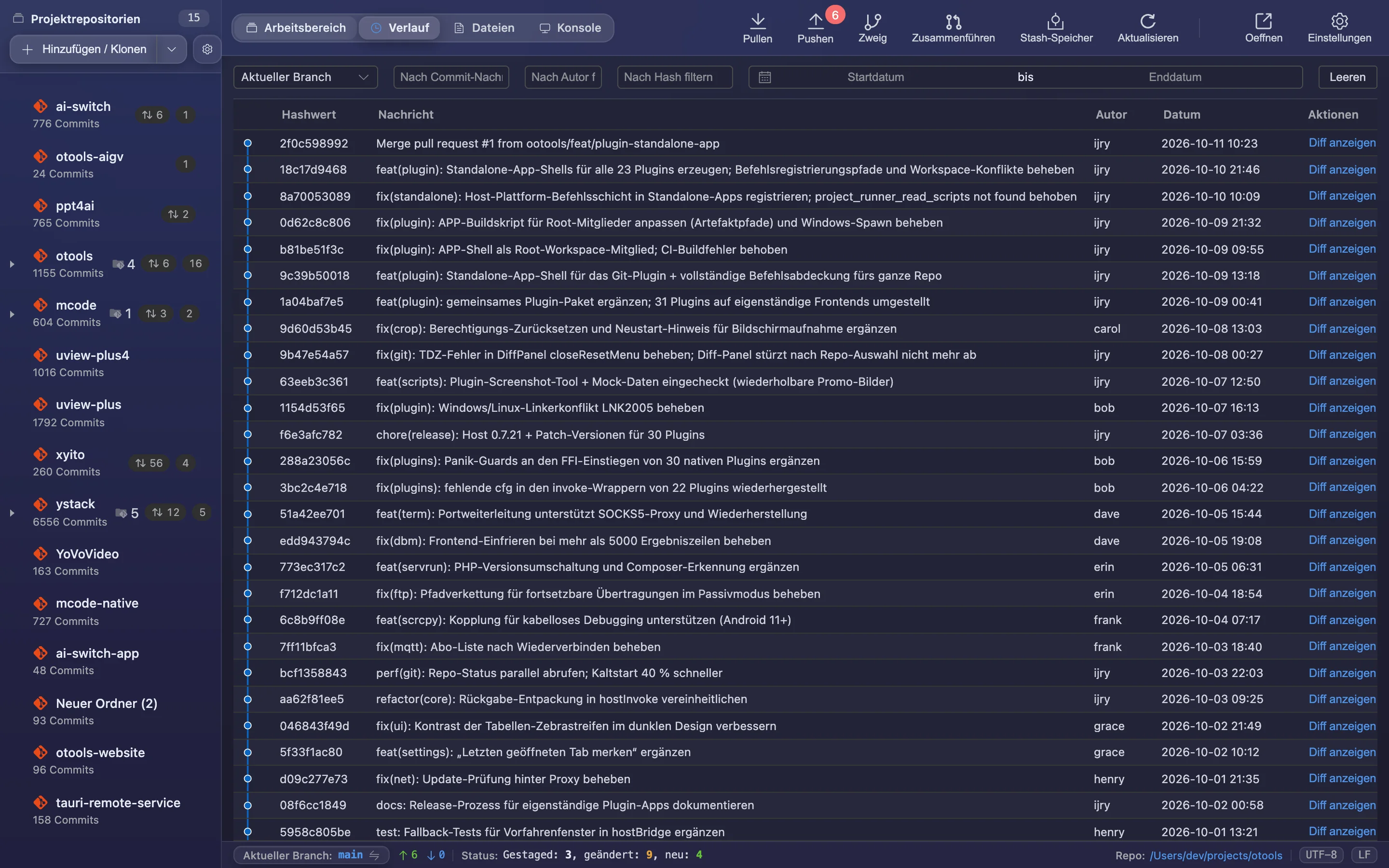Click the Pullen download icon
Screen dimensions: 1389x868
tap(758, 21)
